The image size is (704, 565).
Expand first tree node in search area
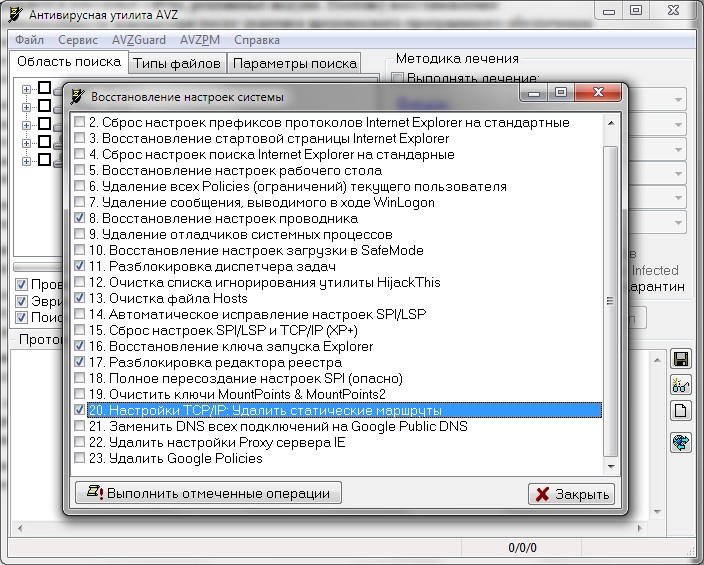26,89
